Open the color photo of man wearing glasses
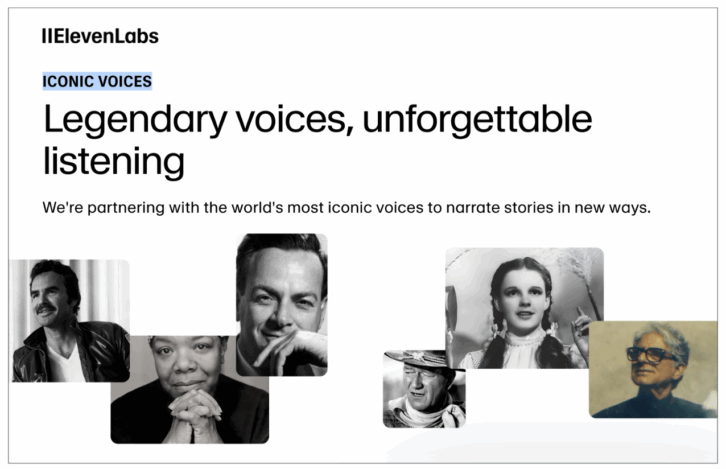Image resolution: width=726 pixels, height=469 pixels. click(652, 370)
